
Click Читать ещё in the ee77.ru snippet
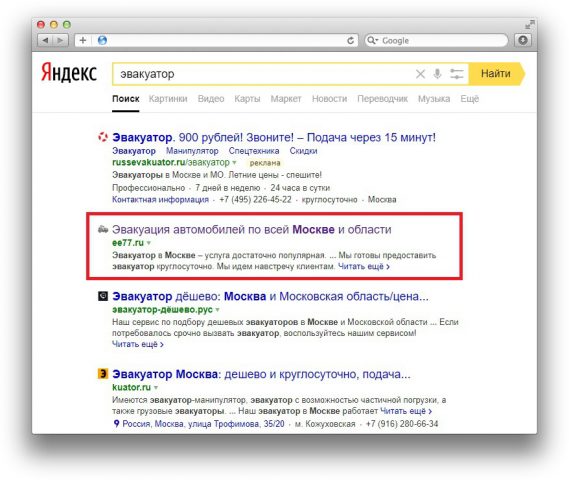point(364,267)
